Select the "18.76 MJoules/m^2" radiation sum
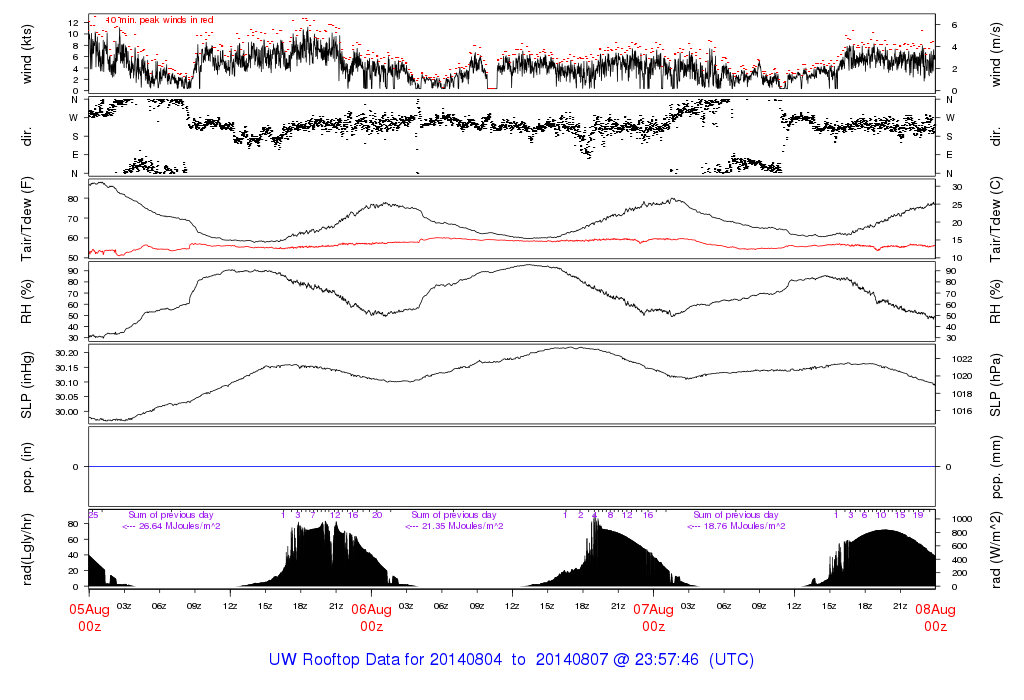This screenshot has height=700, width=1024. (744, 526)
